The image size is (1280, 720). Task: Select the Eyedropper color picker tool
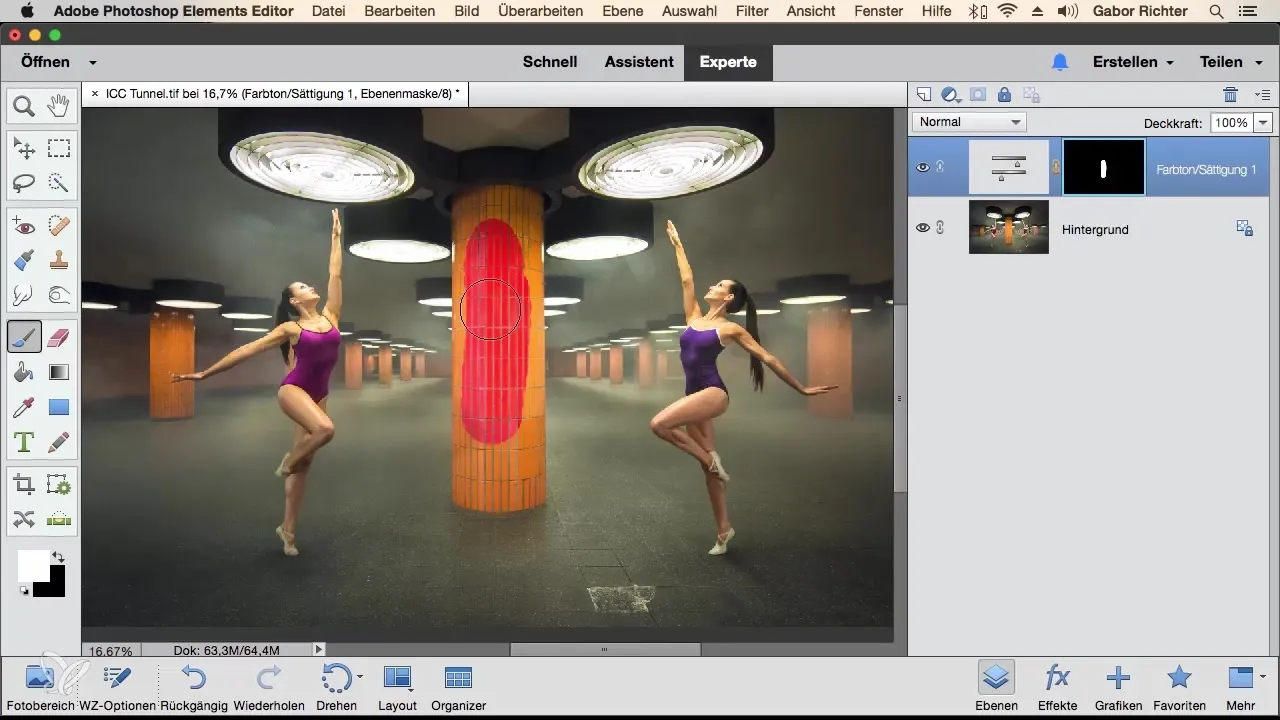[24, 407]
